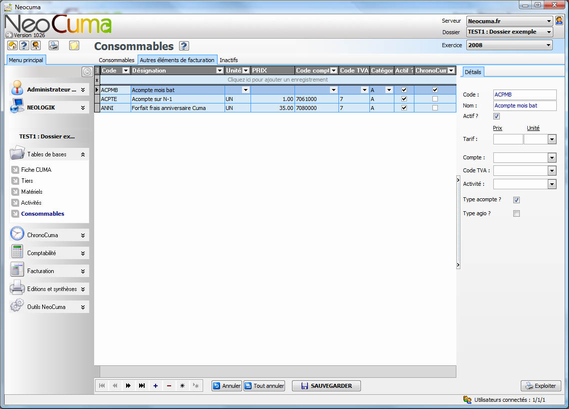Go to the last record with the navigator
Image resolution: width=569 pixels, height=409 pixels.
(142, 386)
